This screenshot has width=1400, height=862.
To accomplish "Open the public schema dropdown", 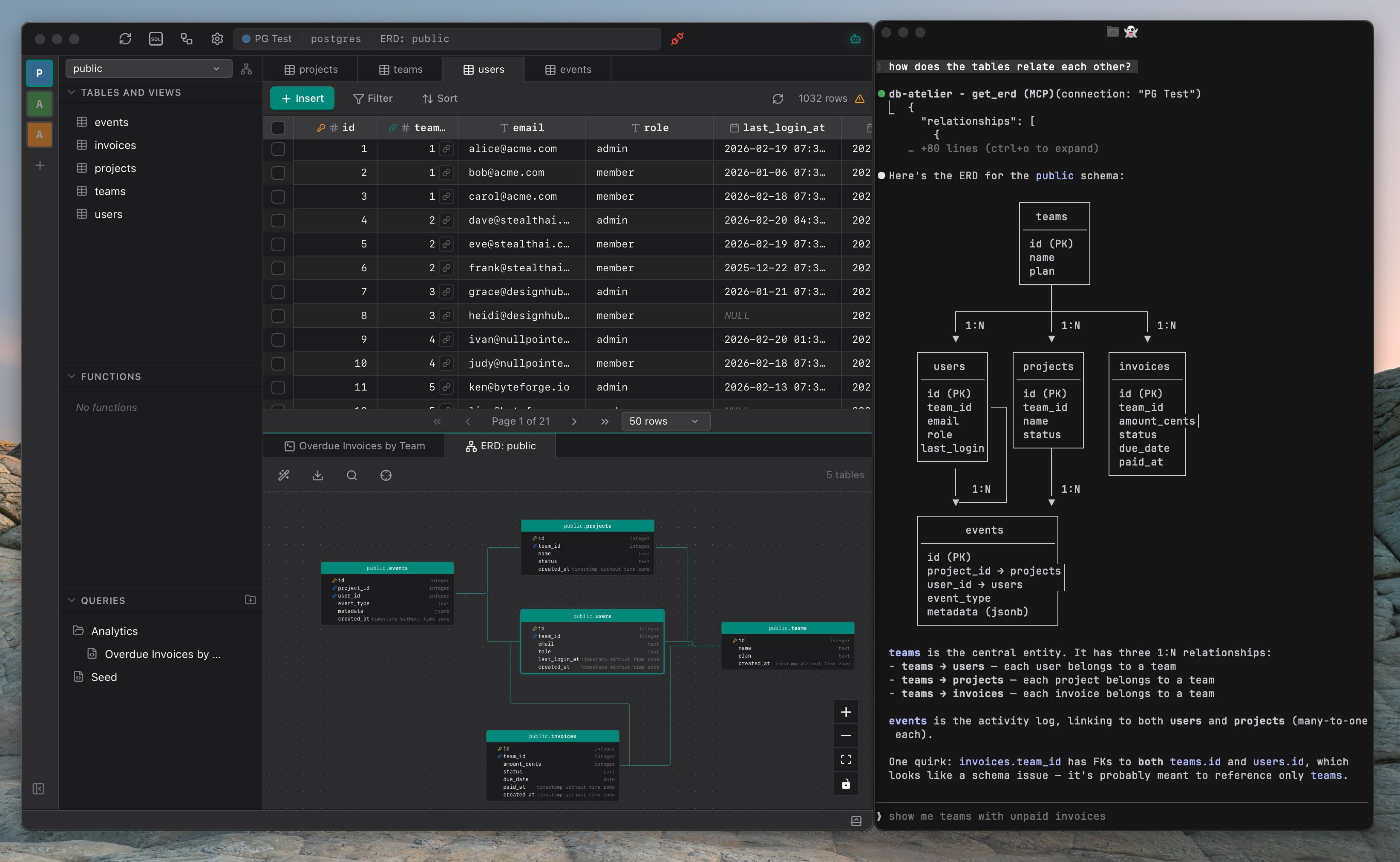I will pos(148,69).
